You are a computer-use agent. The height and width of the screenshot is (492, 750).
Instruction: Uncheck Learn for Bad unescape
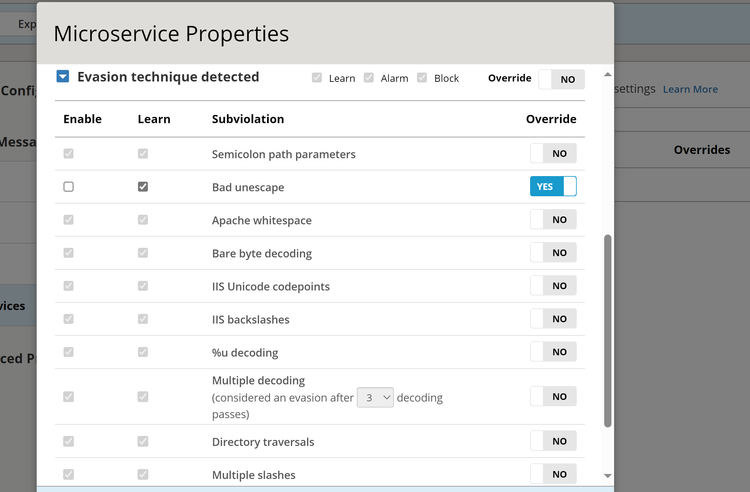coord(143,187)
